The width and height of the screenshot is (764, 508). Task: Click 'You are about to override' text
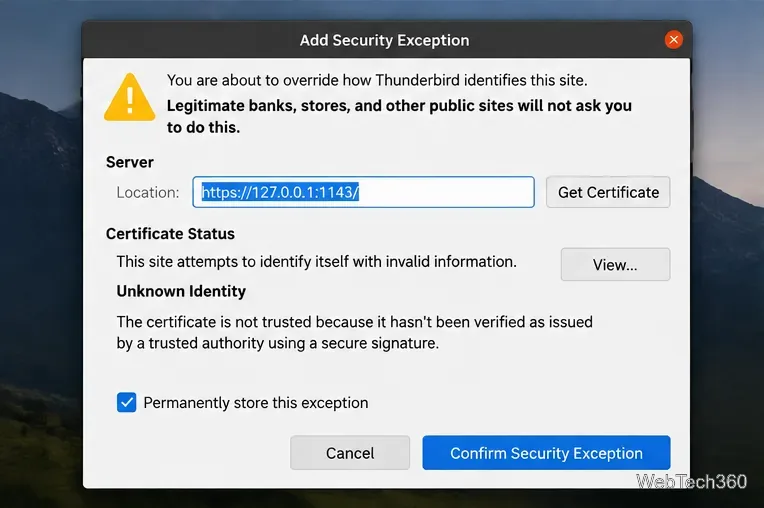tap(377, 80)
